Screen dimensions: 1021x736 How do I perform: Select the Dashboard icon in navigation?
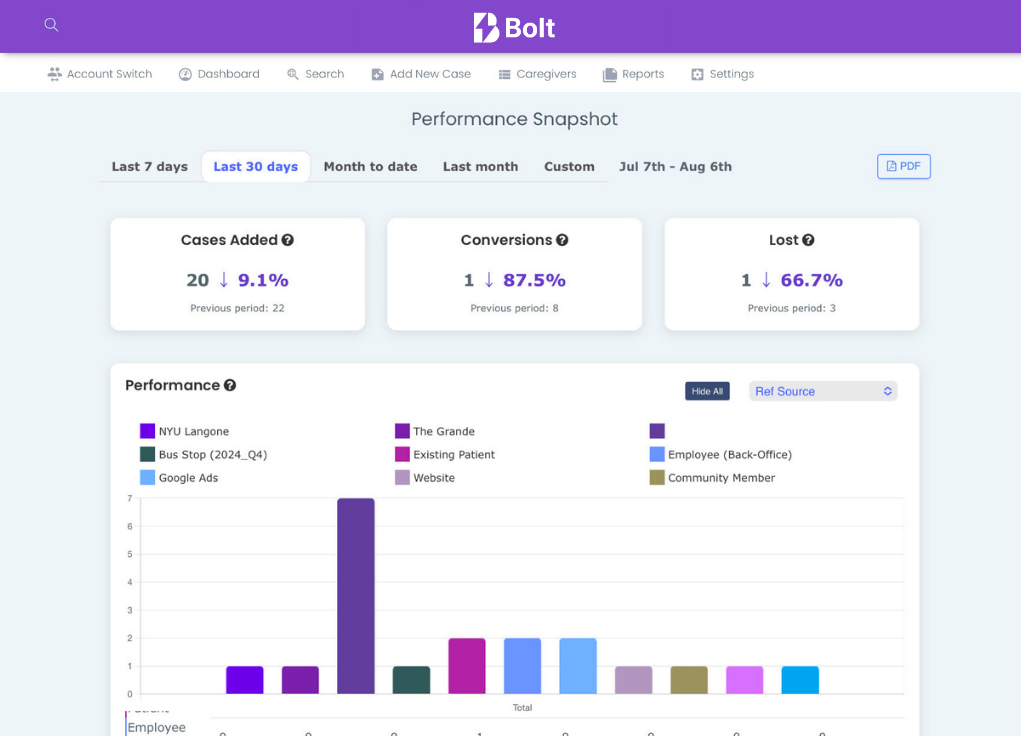click(184, 73)
